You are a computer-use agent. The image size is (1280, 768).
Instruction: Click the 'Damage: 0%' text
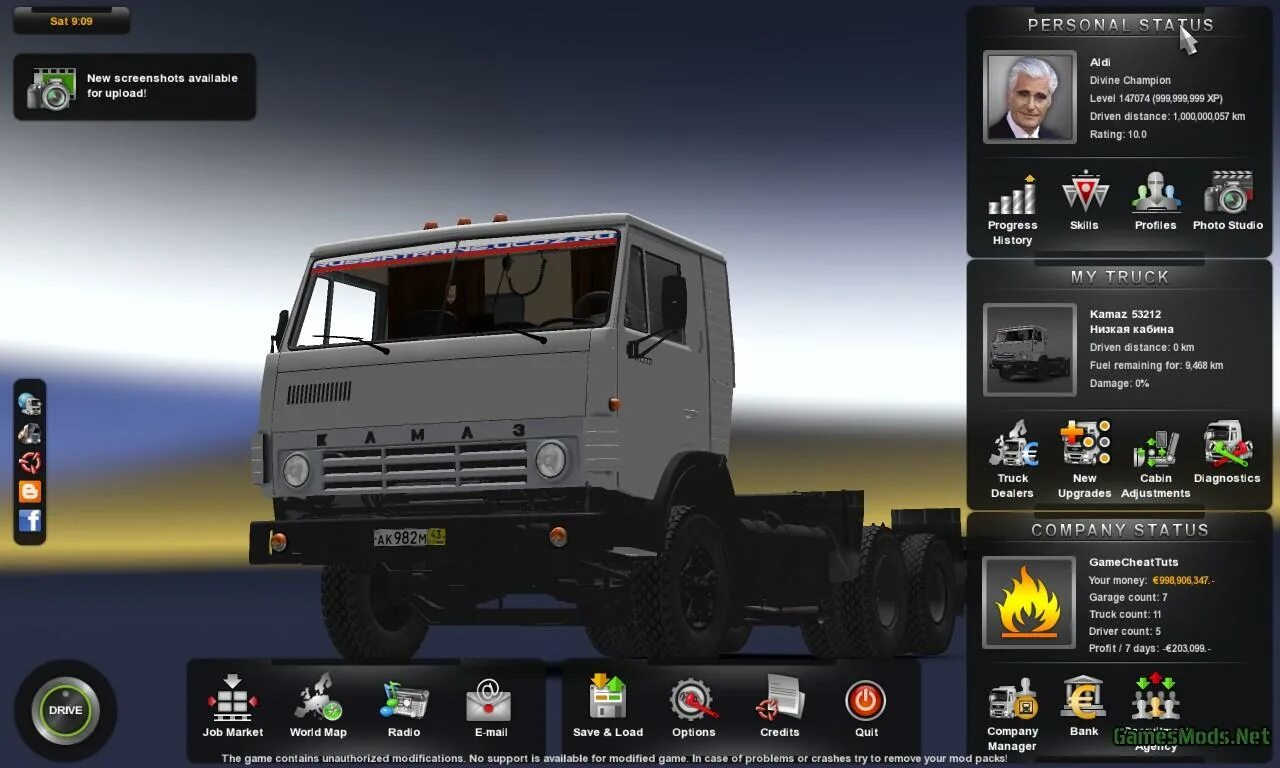click(x=1119, y=384)
